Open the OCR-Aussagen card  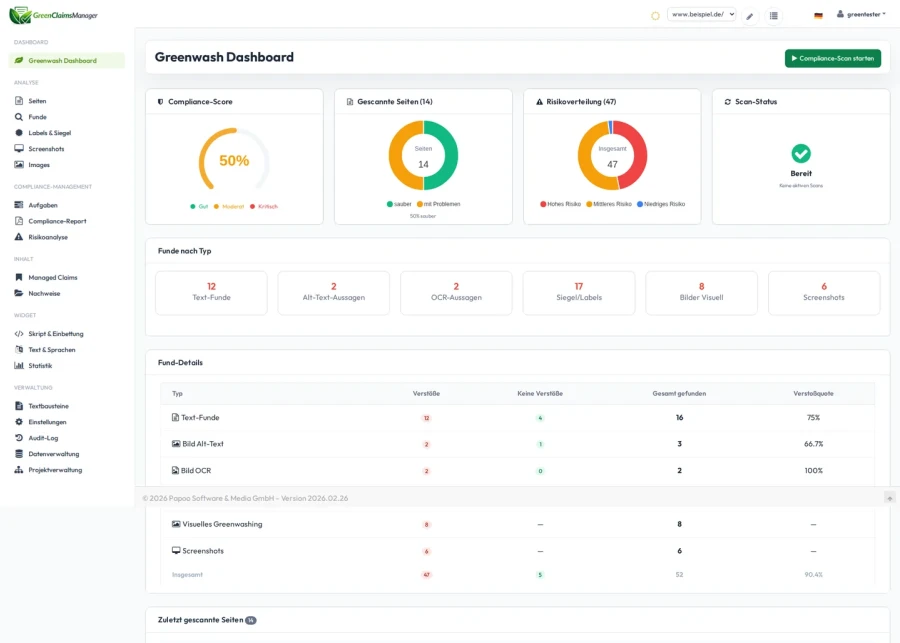[x=456, y=293]
